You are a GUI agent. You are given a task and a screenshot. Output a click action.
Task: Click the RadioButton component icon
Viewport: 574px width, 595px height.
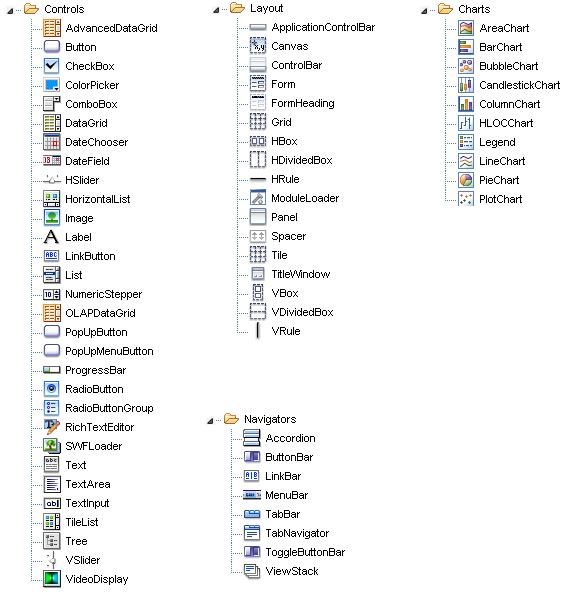[x=52, y=389]
